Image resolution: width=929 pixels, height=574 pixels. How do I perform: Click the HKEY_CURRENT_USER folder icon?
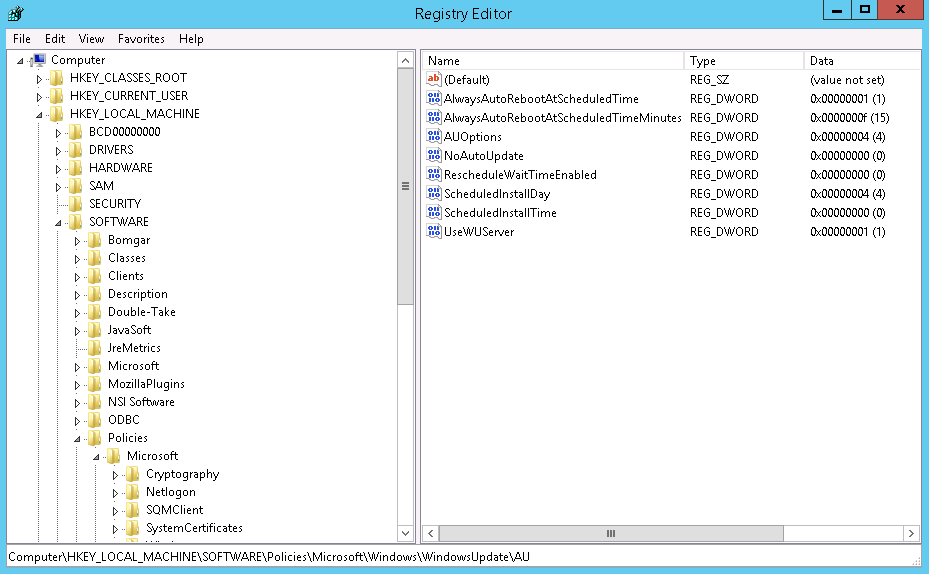[x=57, y=96]
